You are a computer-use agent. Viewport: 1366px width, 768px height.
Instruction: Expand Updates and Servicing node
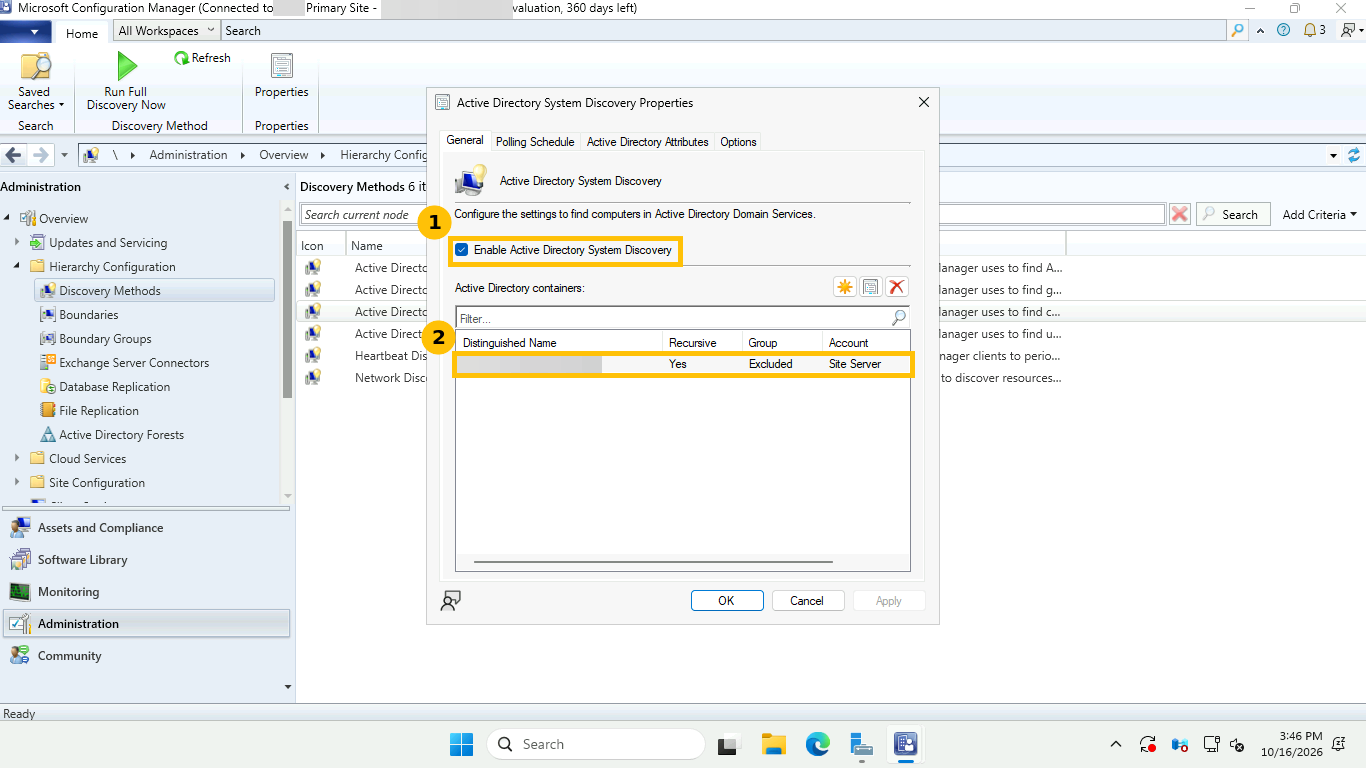tap(17, 243)
